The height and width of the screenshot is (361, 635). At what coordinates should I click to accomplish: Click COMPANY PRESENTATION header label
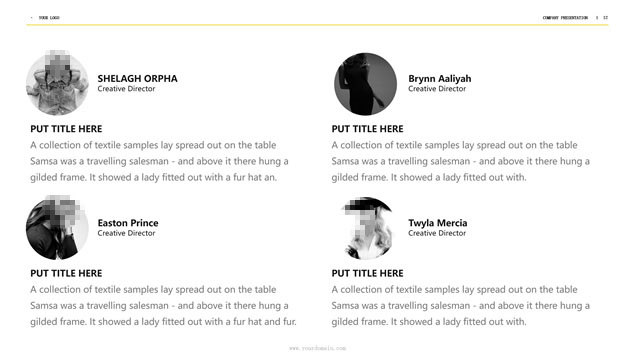click(x=565, y=18)
